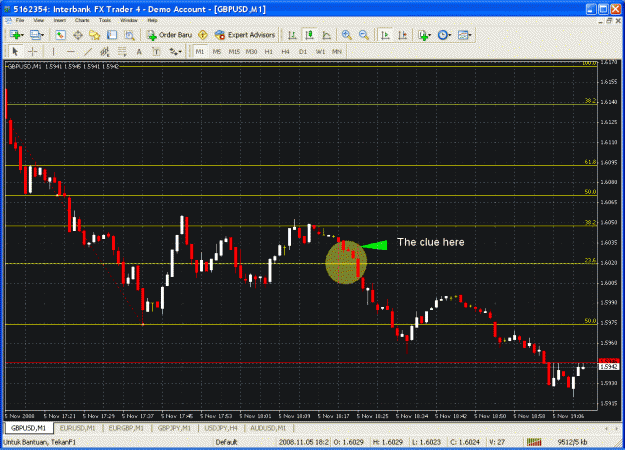Switch to the GBPJPY,M1 chart tab
625x450 pixels.
pyautogui.click(x=174, y=428)
